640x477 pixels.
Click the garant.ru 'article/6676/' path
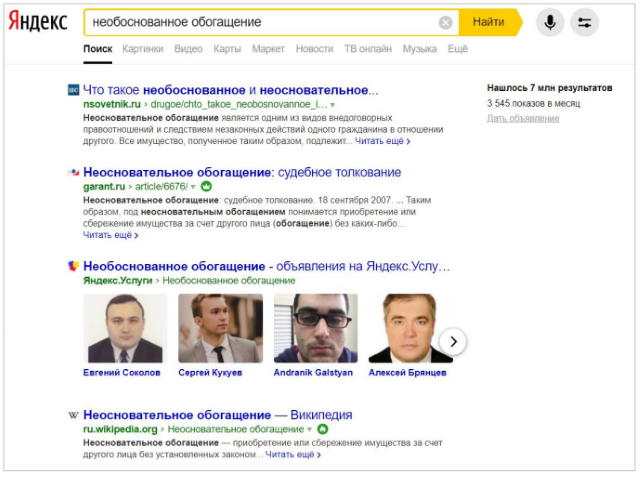click(x=161, y=186)
